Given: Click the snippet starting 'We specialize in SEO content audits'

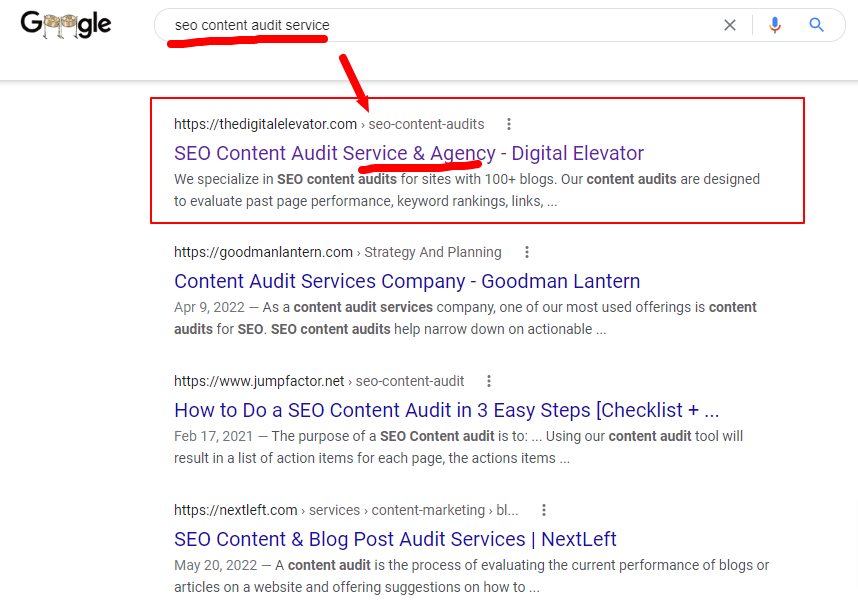Looking at the screenshot, I should click(x=467, y=190).
